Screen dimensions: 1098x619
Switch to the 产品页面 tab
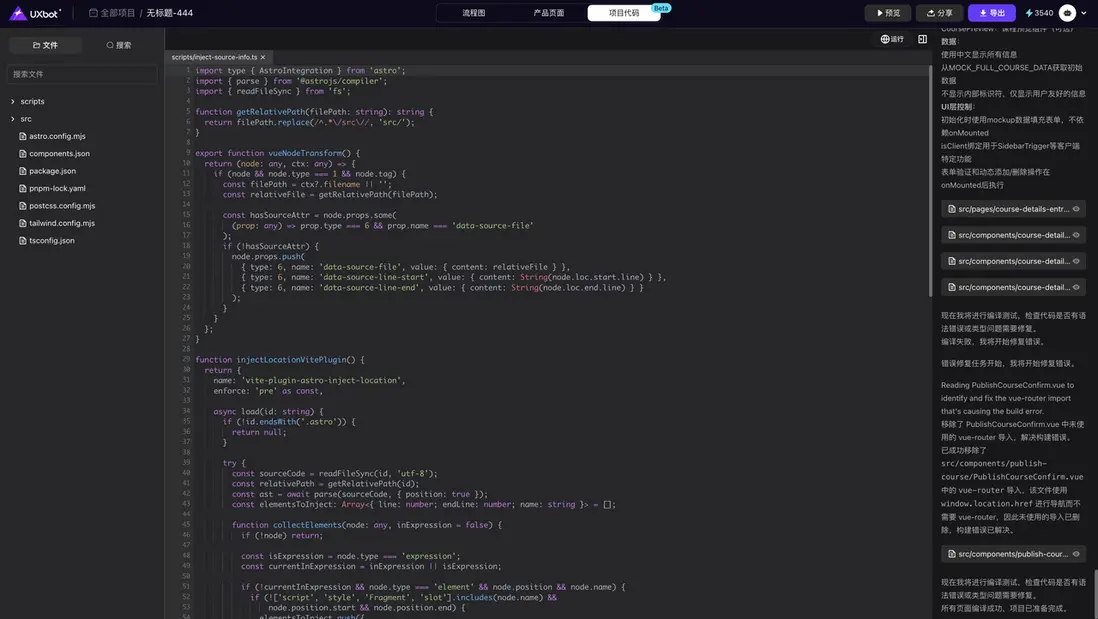[549, 13]
